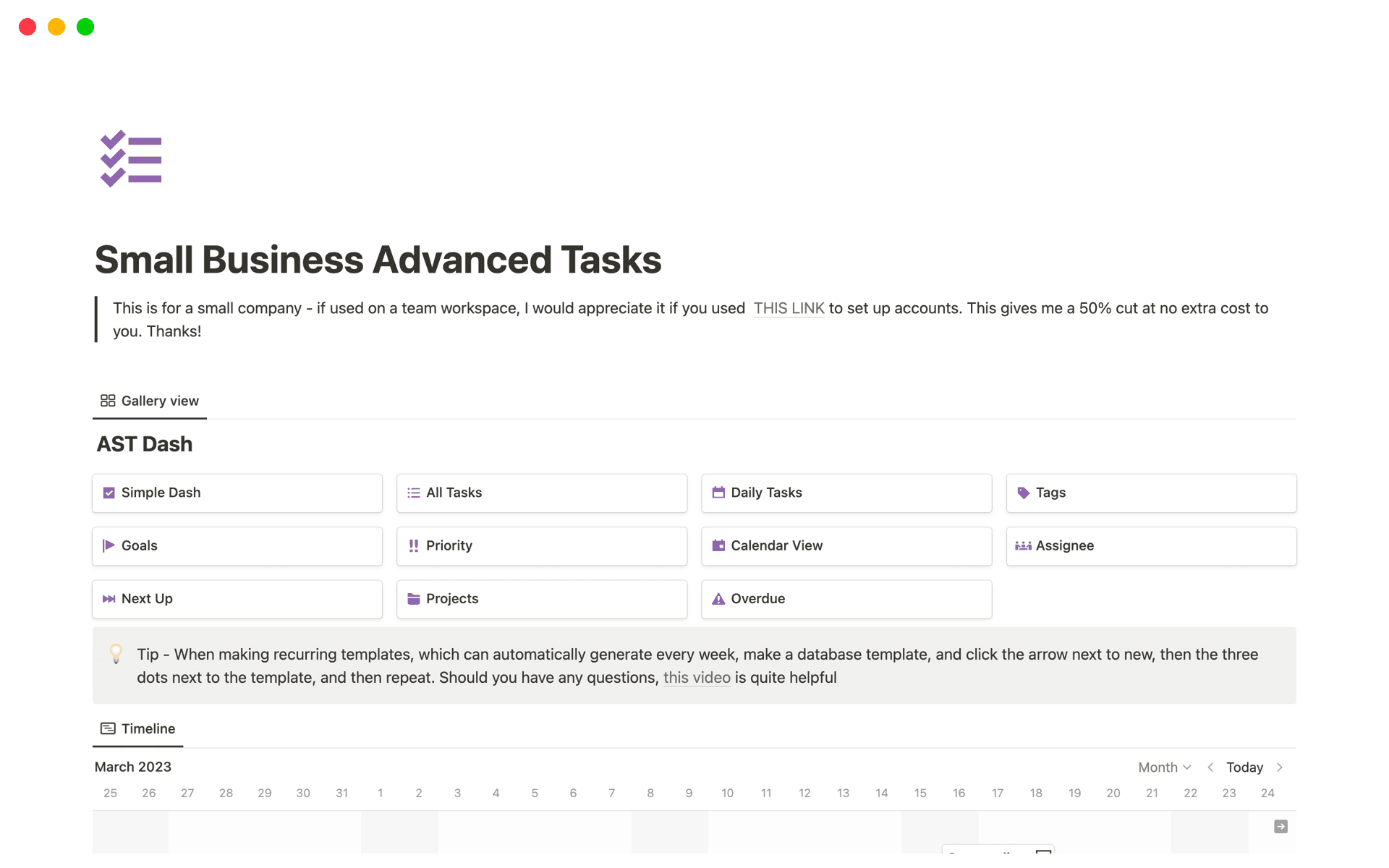Screen dimensions: 1389x868
Task: Open the THIS LINK referral link
Action: coord(789,308)
